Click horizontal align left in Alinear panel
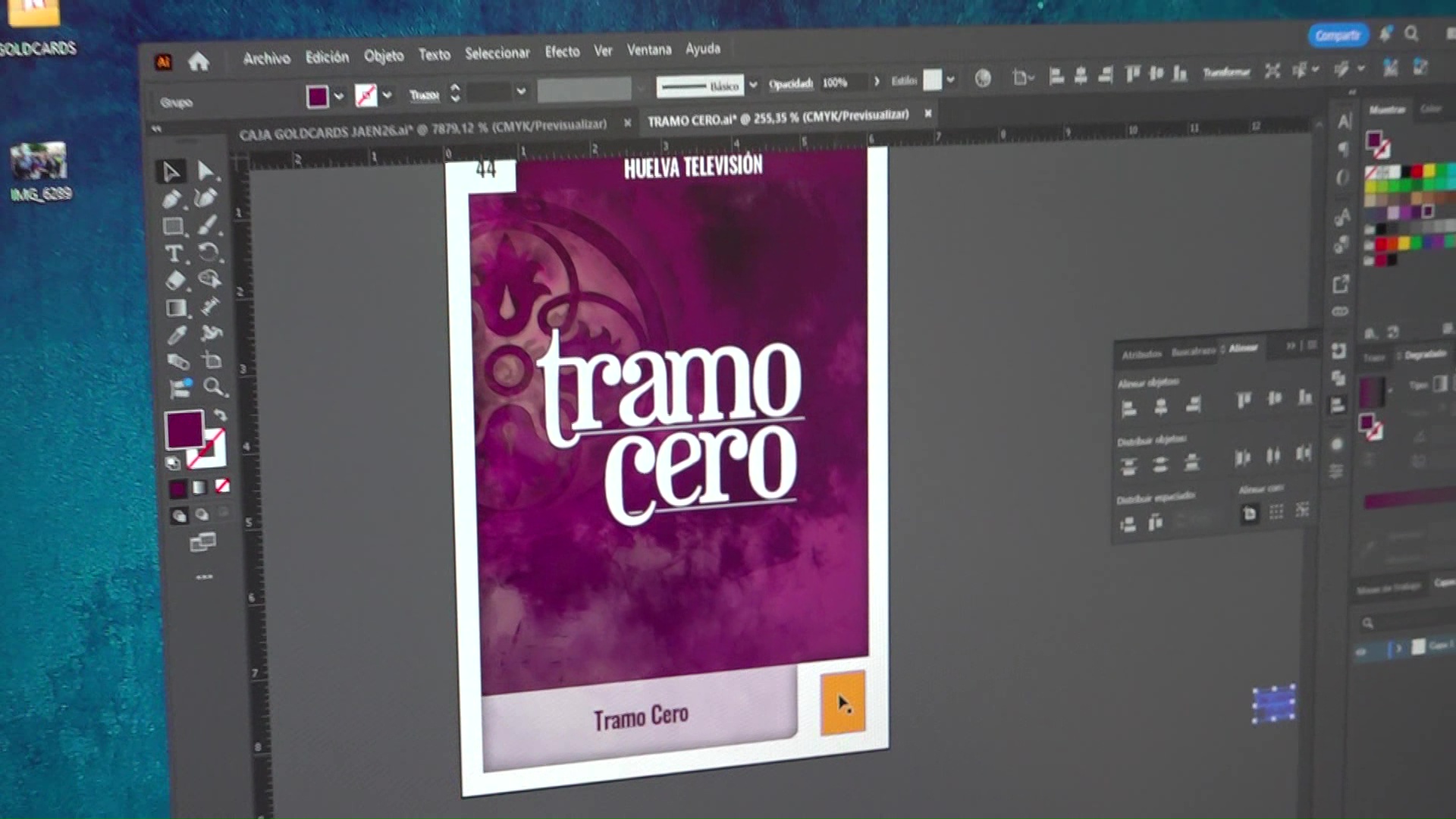Viewport: 1456px width, 819px height. tap(1128, 409)
